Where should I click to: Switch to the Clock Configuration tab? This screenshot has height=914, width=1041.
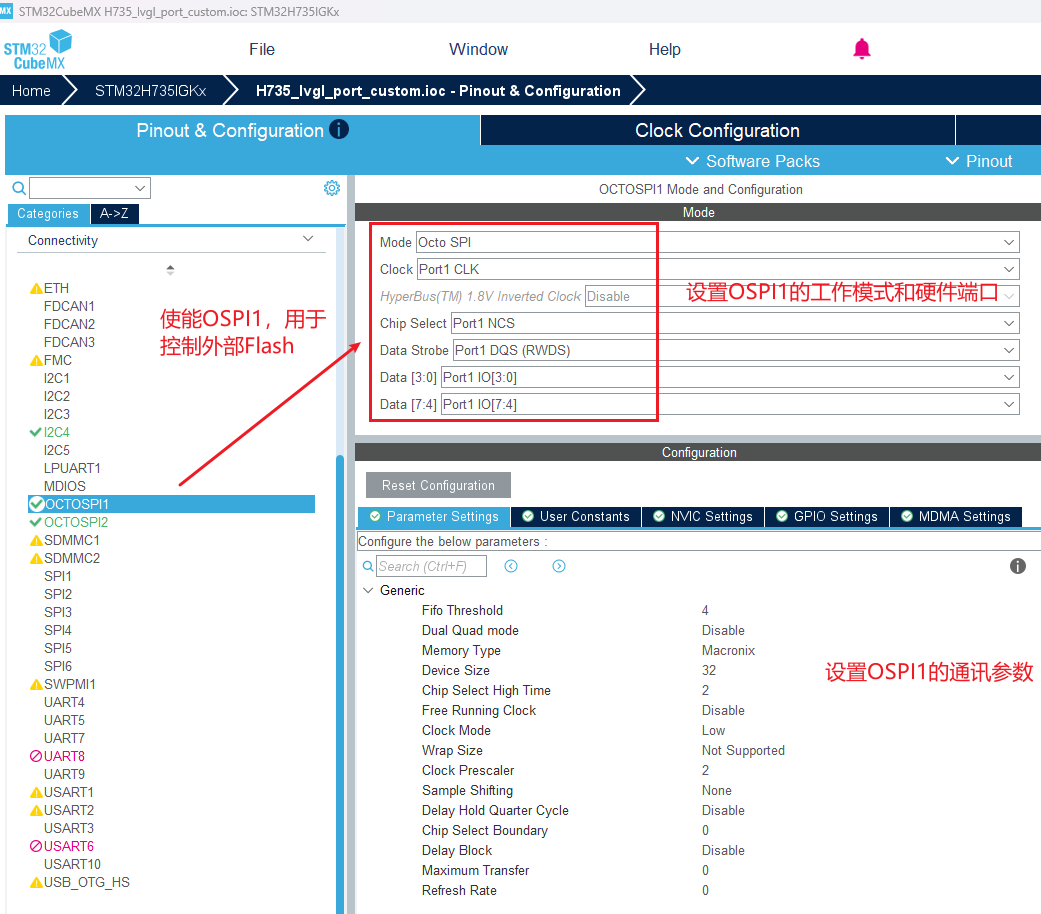pyautogui.click(x=718, y=130)
